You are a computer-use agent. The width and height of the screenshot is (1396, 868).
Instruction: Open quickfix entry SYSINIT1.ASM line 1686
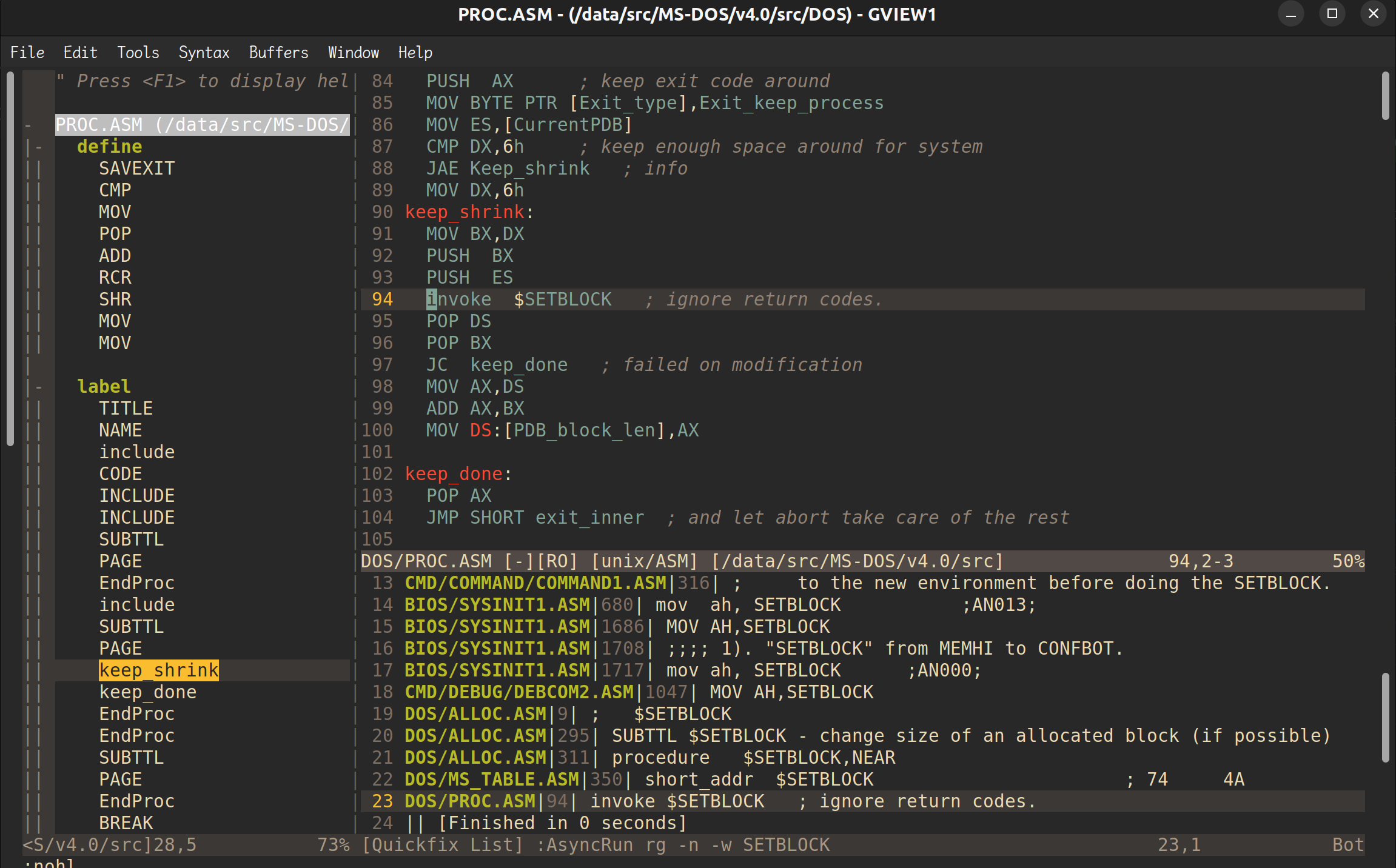coord(862,627)
